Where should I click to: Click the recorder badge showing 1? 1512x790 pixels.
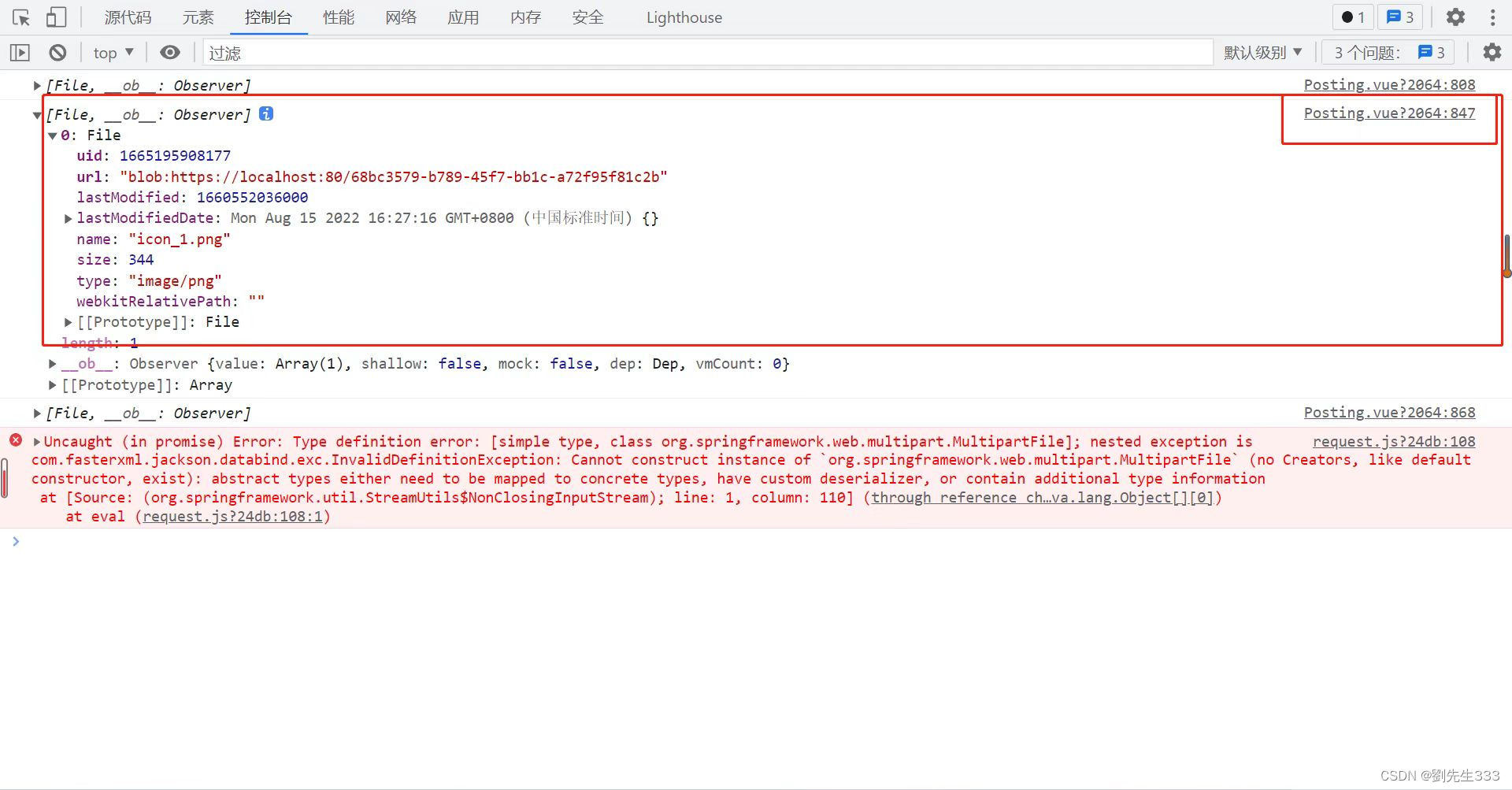(1353, 17)
